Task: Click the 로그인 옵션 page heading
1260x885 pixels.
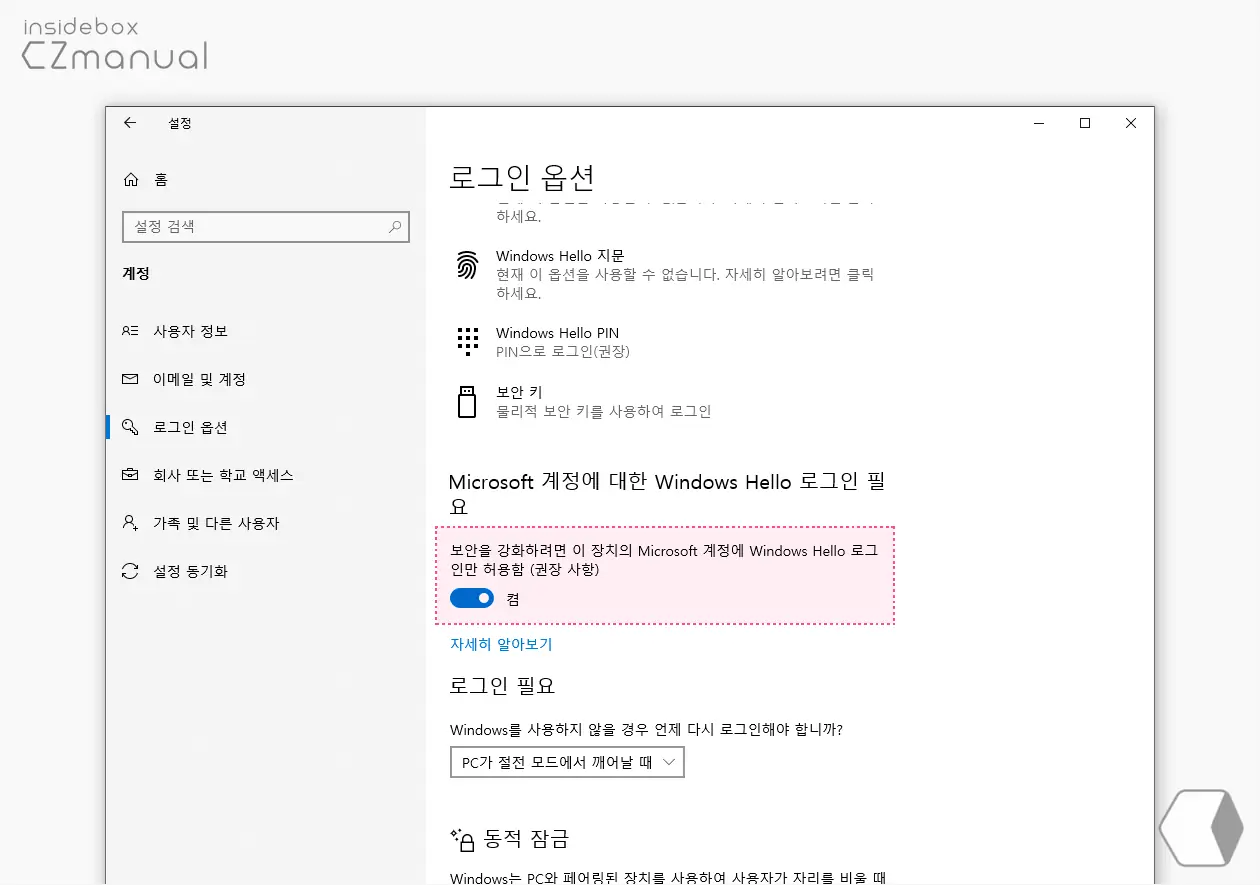Action: click(x=522, y=178)
